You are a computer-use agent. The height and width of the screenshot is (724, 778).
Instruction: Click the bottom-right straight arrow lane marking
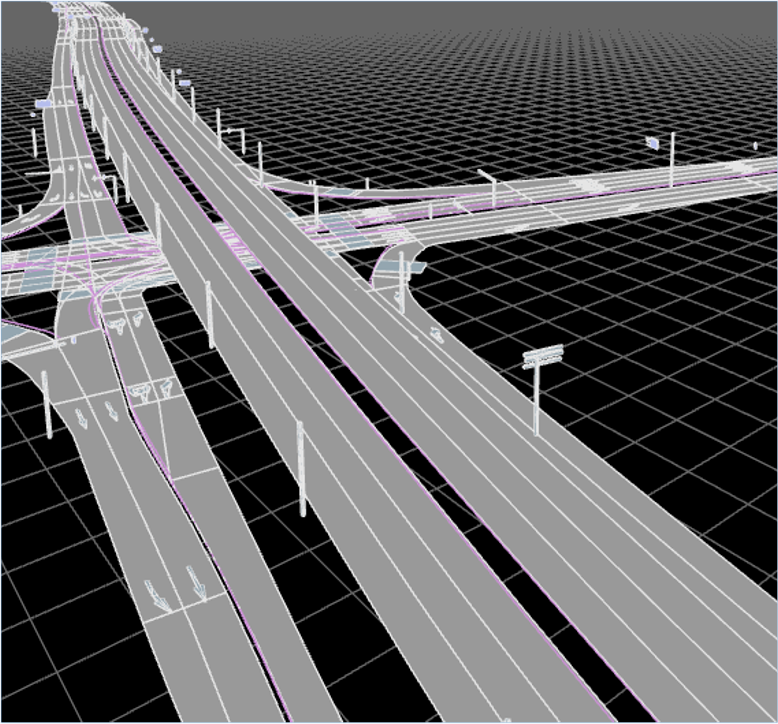[198, 584]
